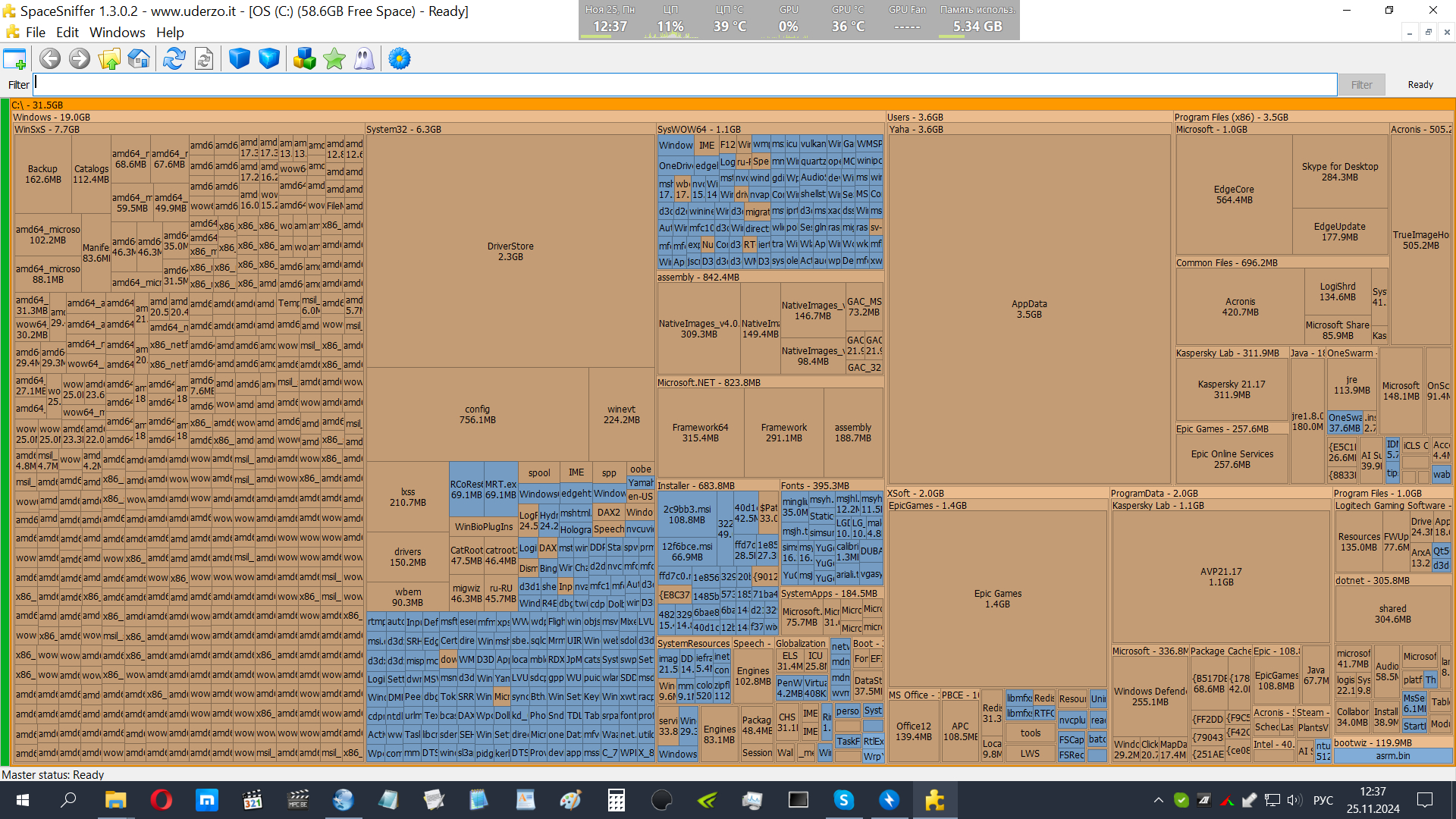Click the blue Refresh arrows icon
This screenshot has height=819, width=1456.
[x=174, y=58]
